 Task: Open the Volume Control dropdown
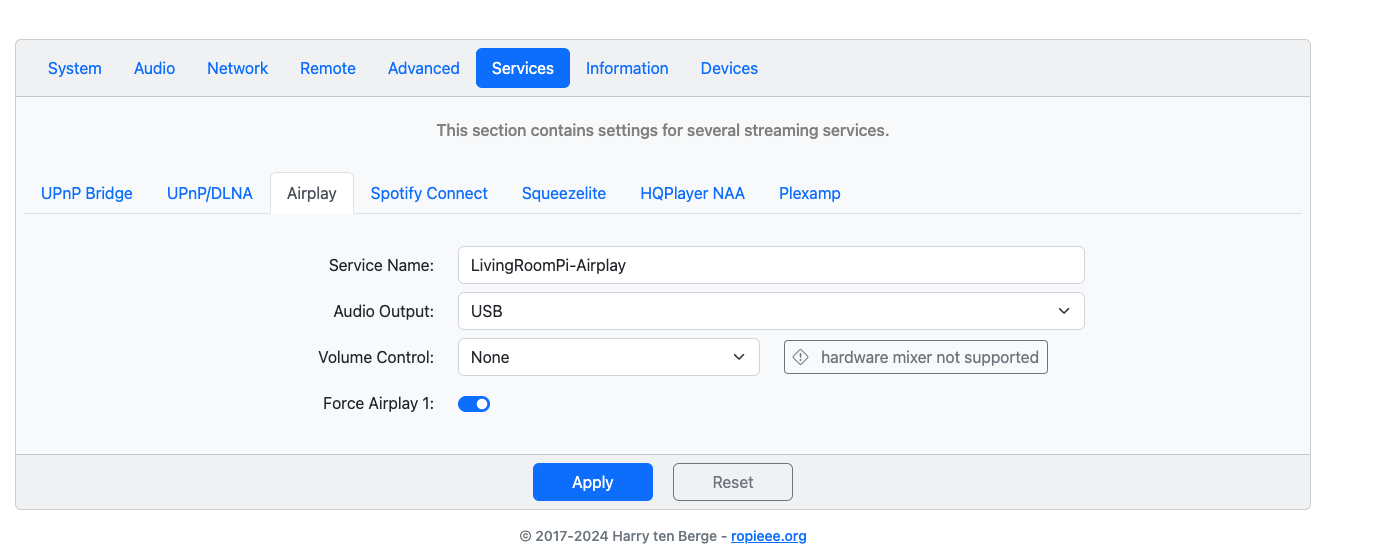[609, 357]
